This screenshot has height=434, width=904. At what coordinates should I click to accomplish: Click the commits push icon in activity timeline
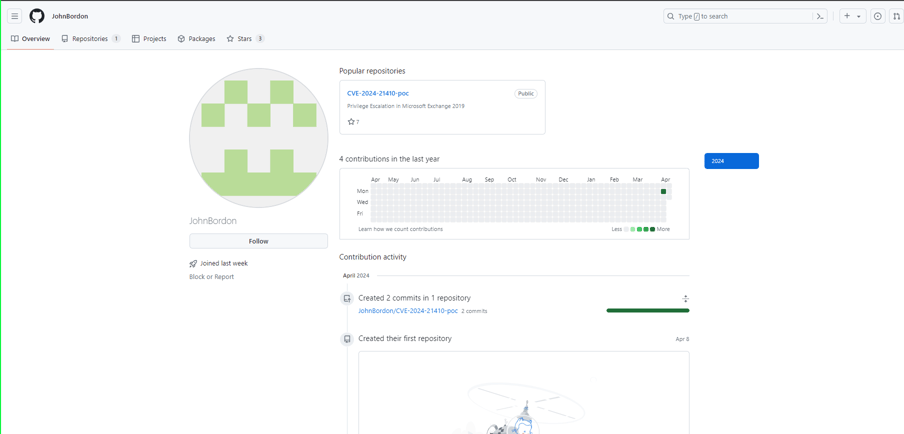pyautogui.click(x=346, y=299)
